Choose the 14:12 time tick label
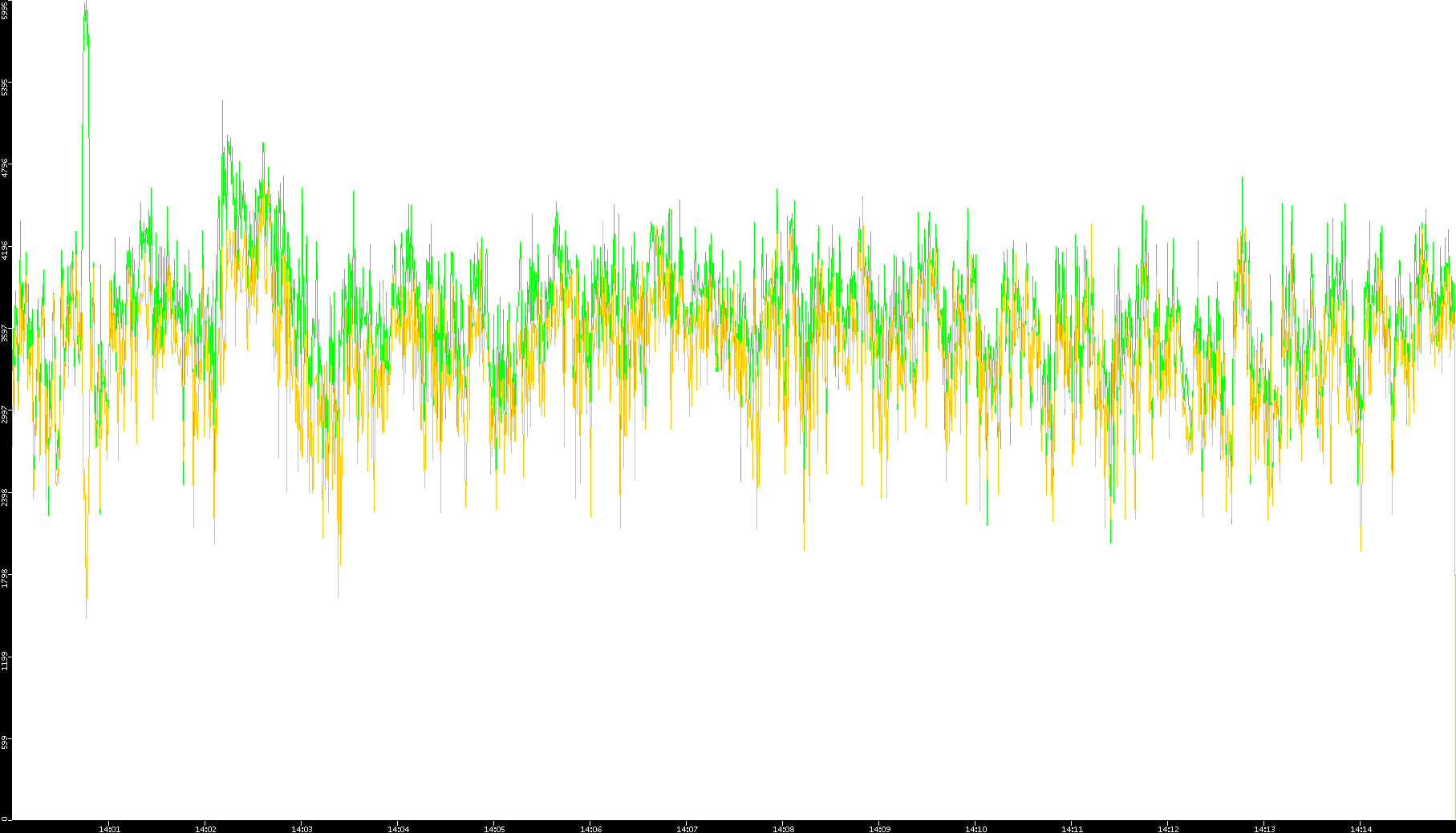The width and height of the screenshot is (1456, 833). 1168,828
